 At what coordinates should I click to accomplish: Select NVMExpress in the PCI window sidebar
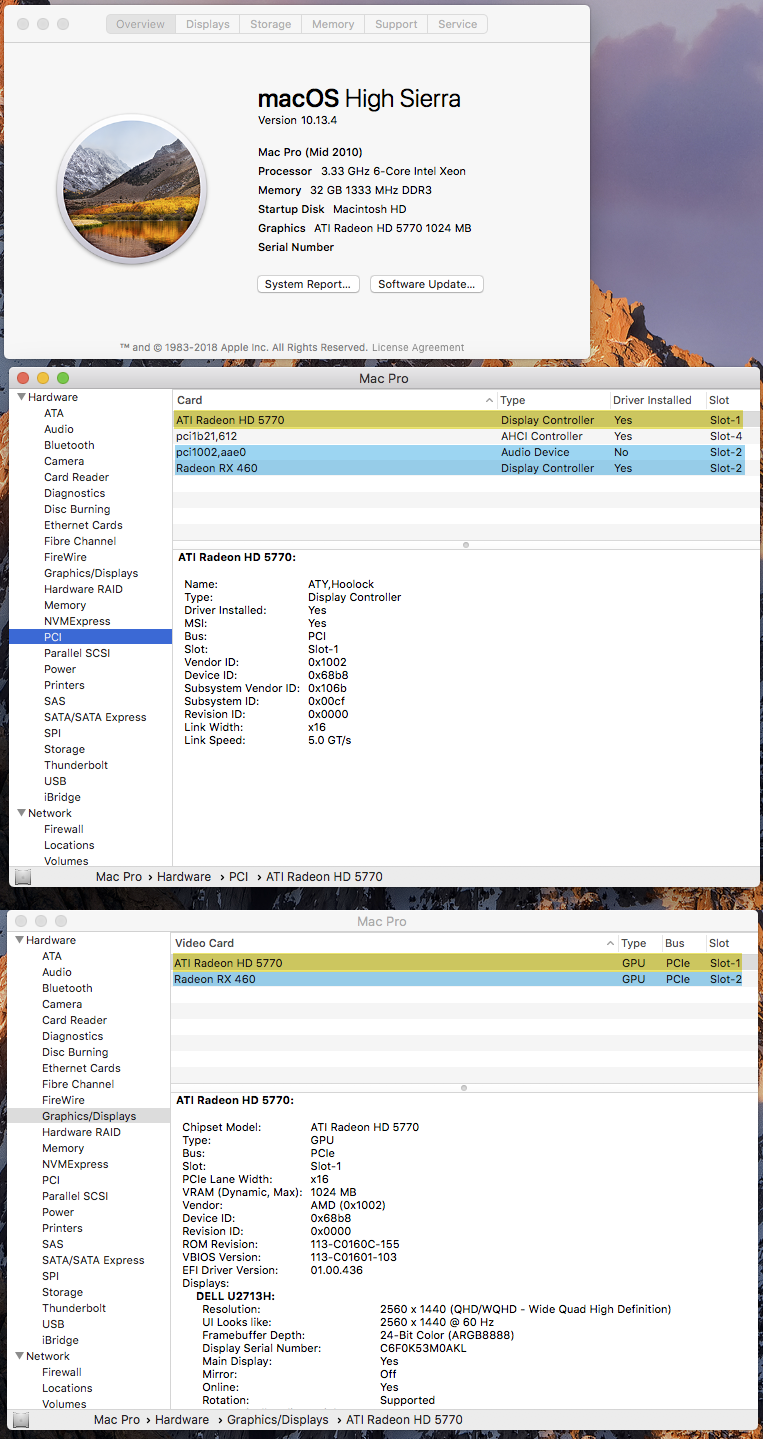77,621
